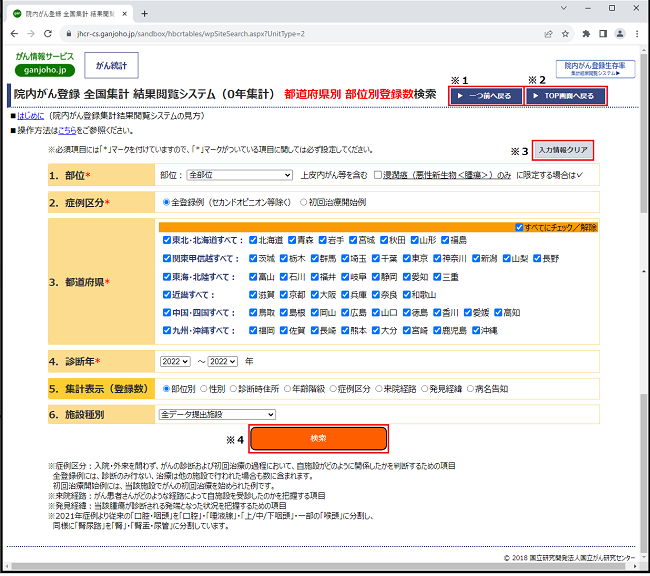Uncheck 東北・北海道すべて checkbox

(167, 241)
